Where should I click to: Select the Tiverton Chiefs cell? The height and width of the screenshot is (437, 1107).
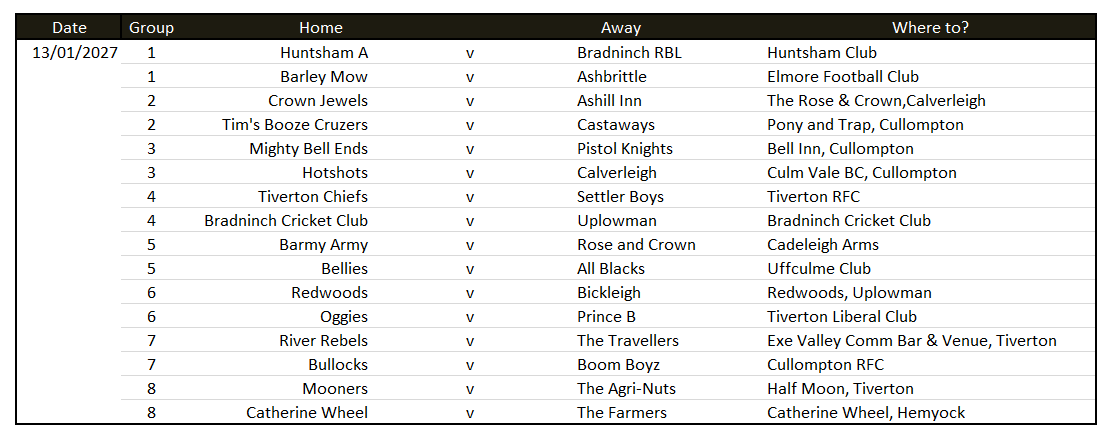pyautogui.click(x=313, y=196)
